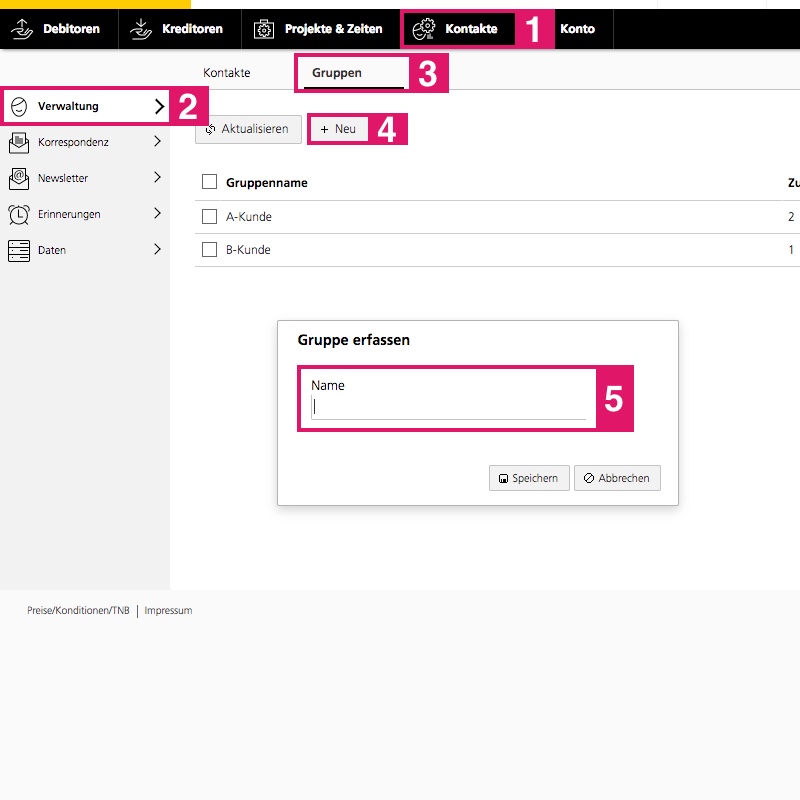
Task: Focus the group Name input field
Action: click(x=448, y=407)
